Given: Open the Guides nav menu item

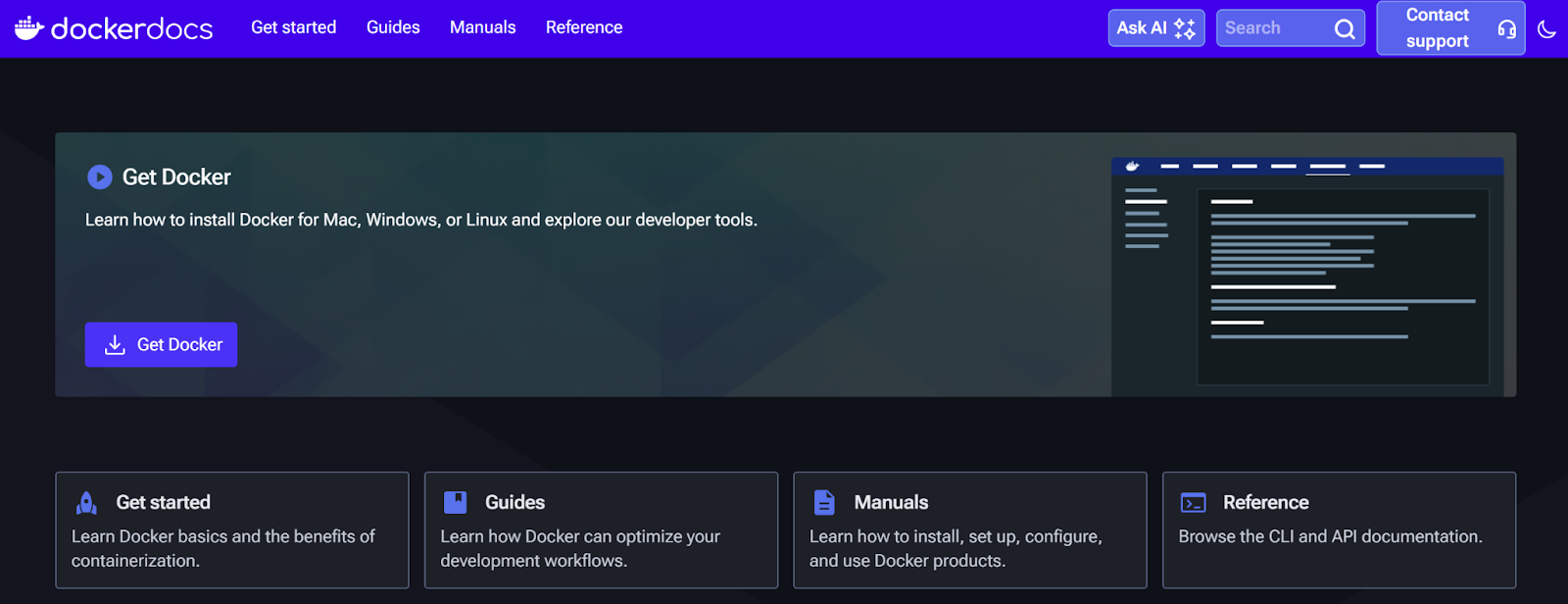Looking at the screenshot, I should coord(393,27).
